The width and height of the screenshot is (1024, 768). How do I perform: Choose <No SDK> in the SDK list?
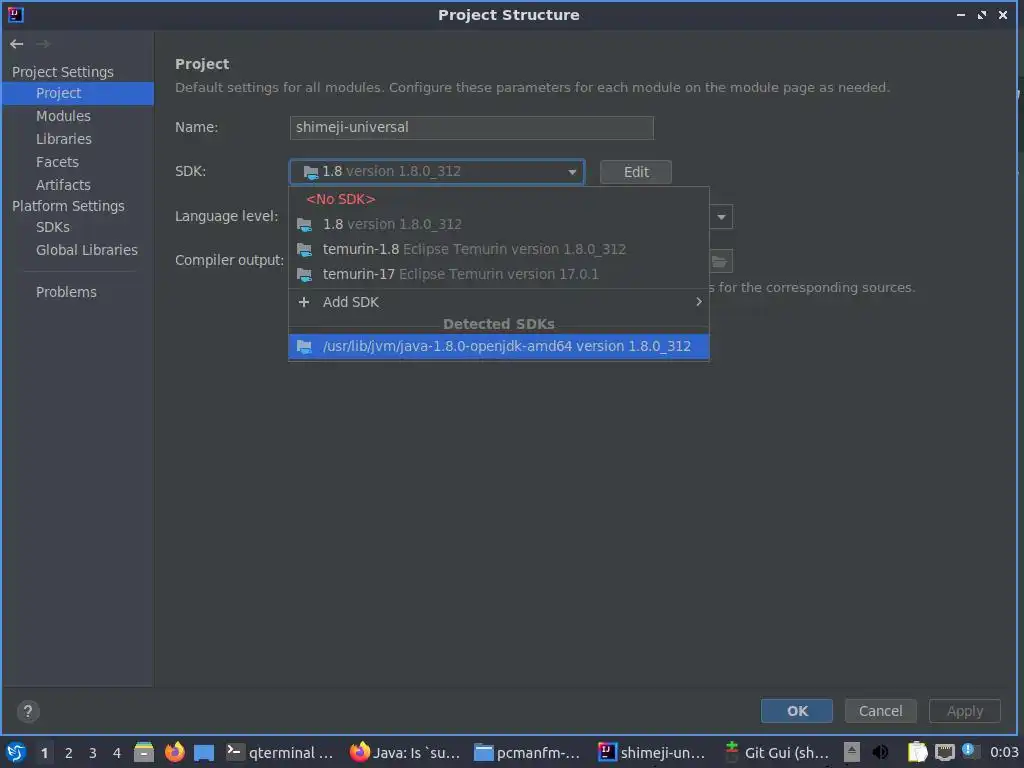pyautogui.click(x=498, y=199)
